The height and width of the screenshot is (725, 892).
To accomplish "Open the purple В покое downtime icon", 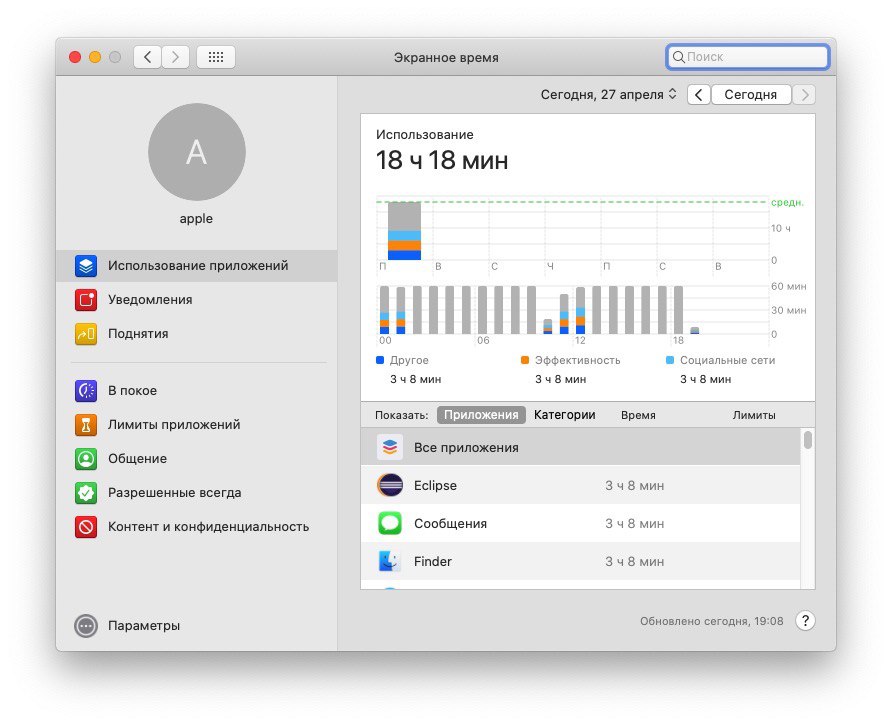I will coord(86,391).
